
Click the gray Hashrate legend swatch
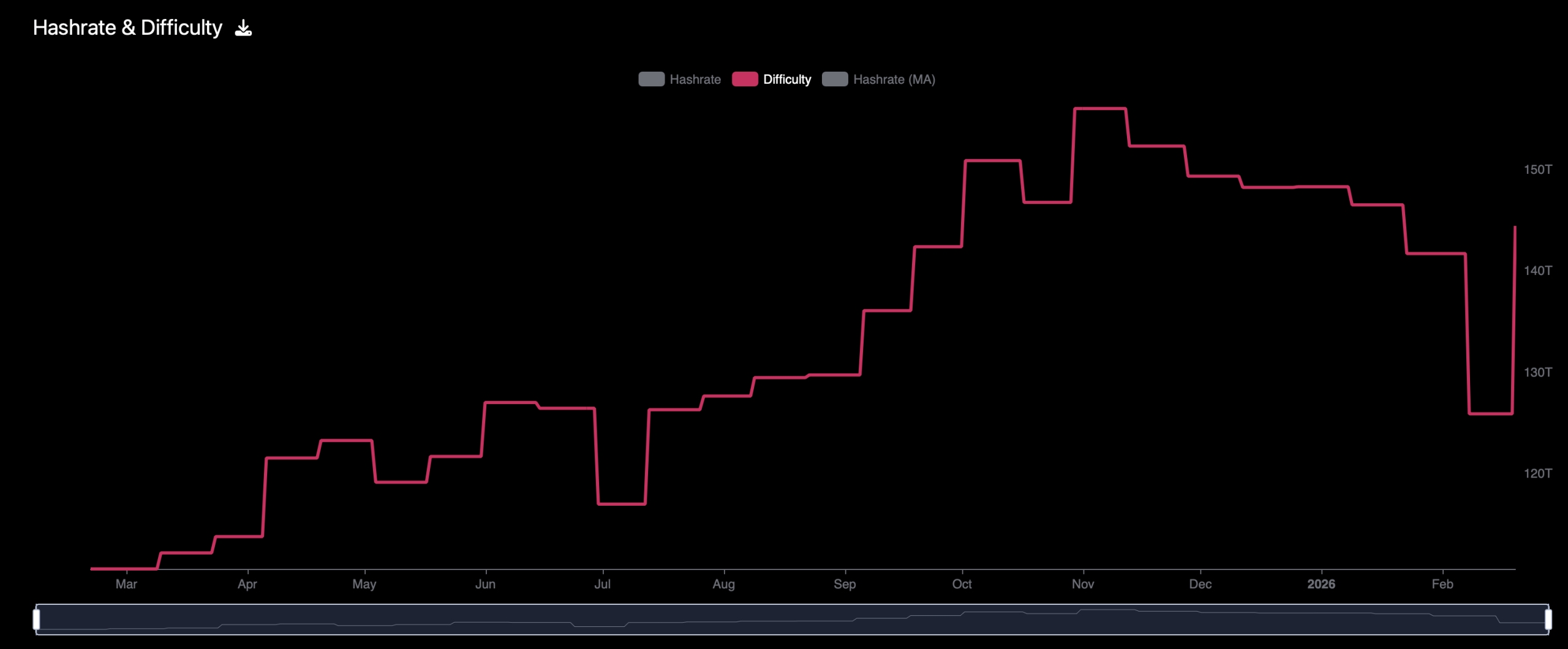pyautogui.click(x=651, y=80)
